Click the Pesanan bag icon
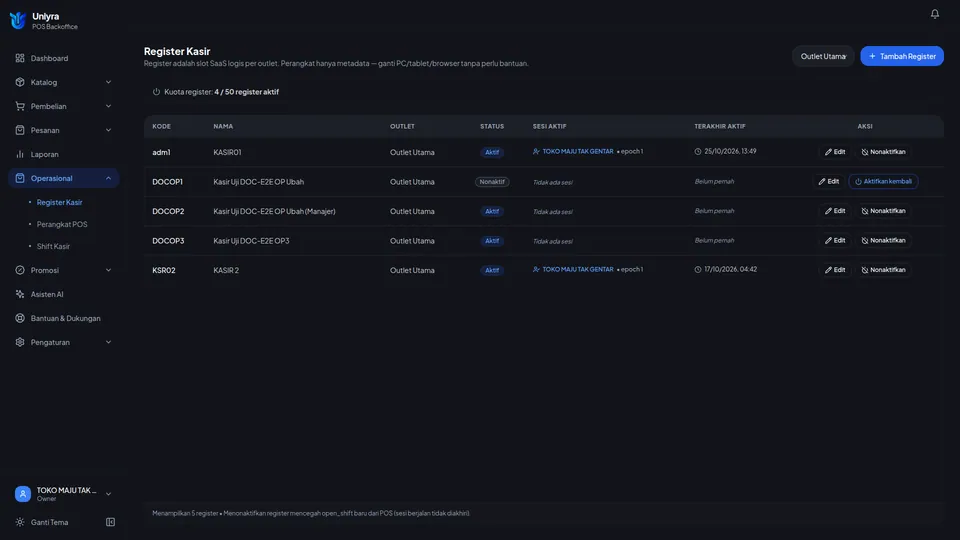960x540 pixels. (20, 130)
